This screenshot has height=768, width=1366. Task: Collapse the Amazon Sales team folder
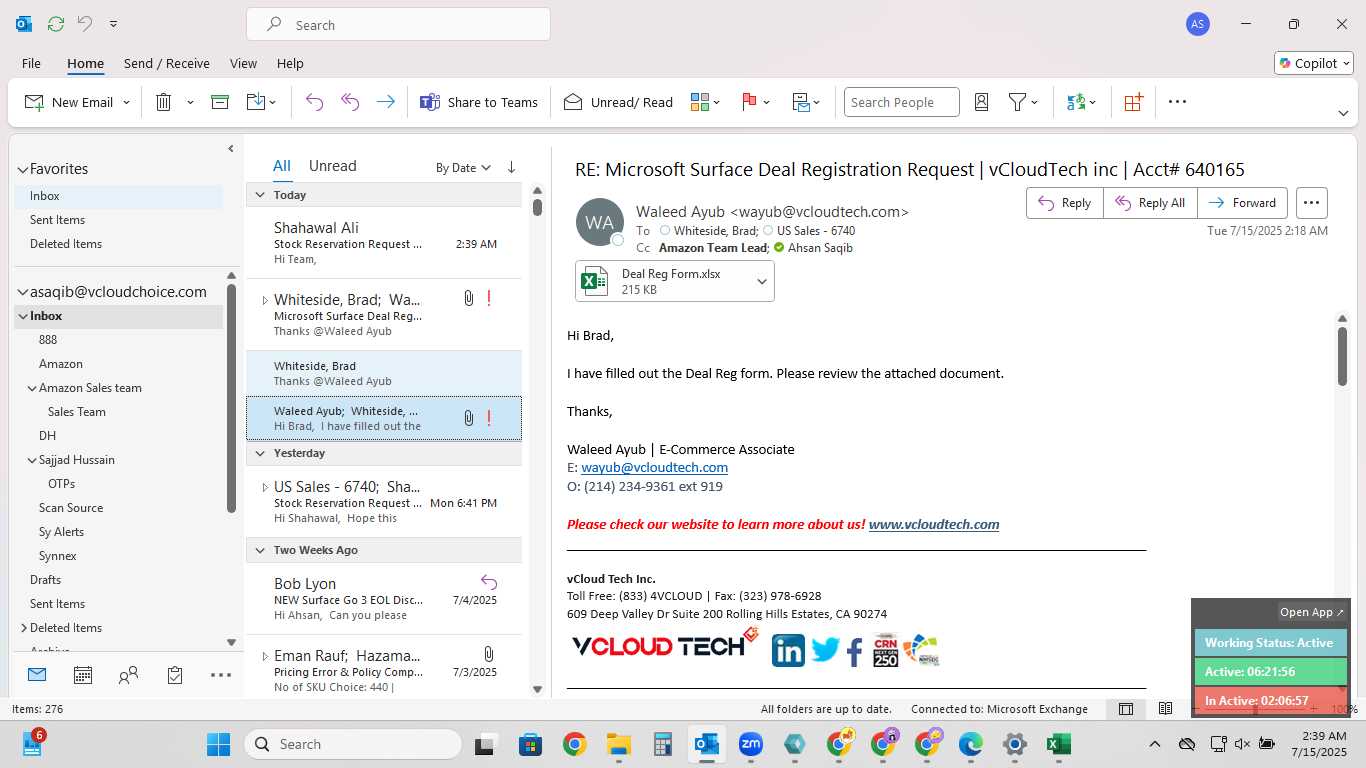tap(32, 388)
